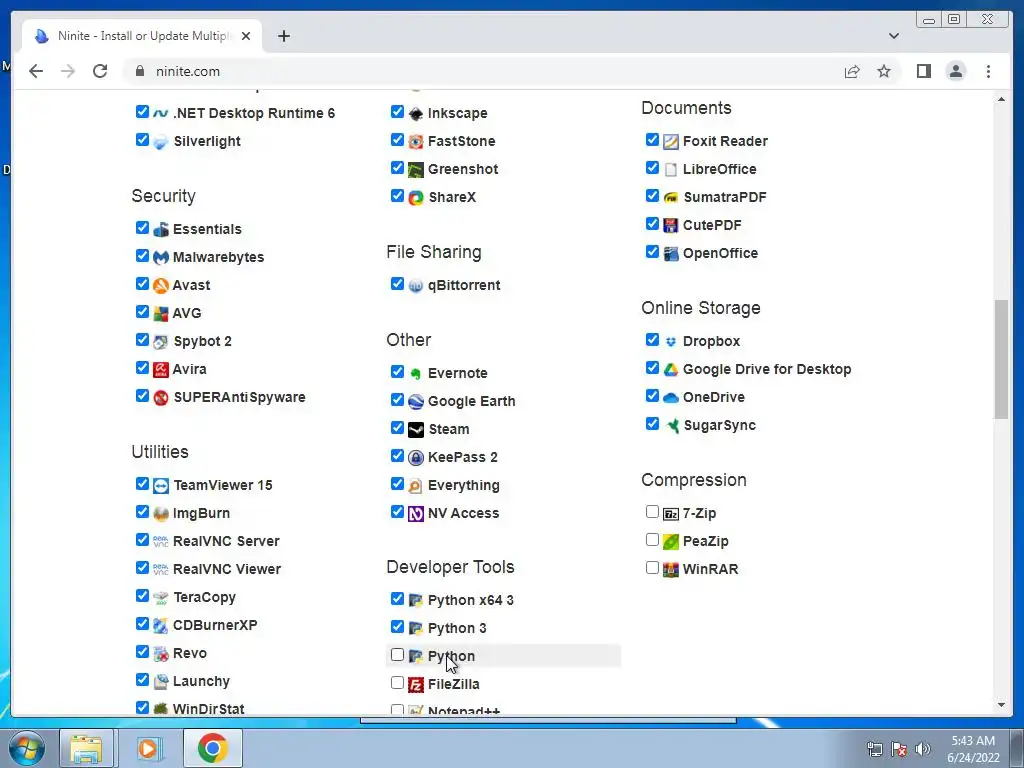
Task: Reload the ninite.com page
Action: point(100,71)
